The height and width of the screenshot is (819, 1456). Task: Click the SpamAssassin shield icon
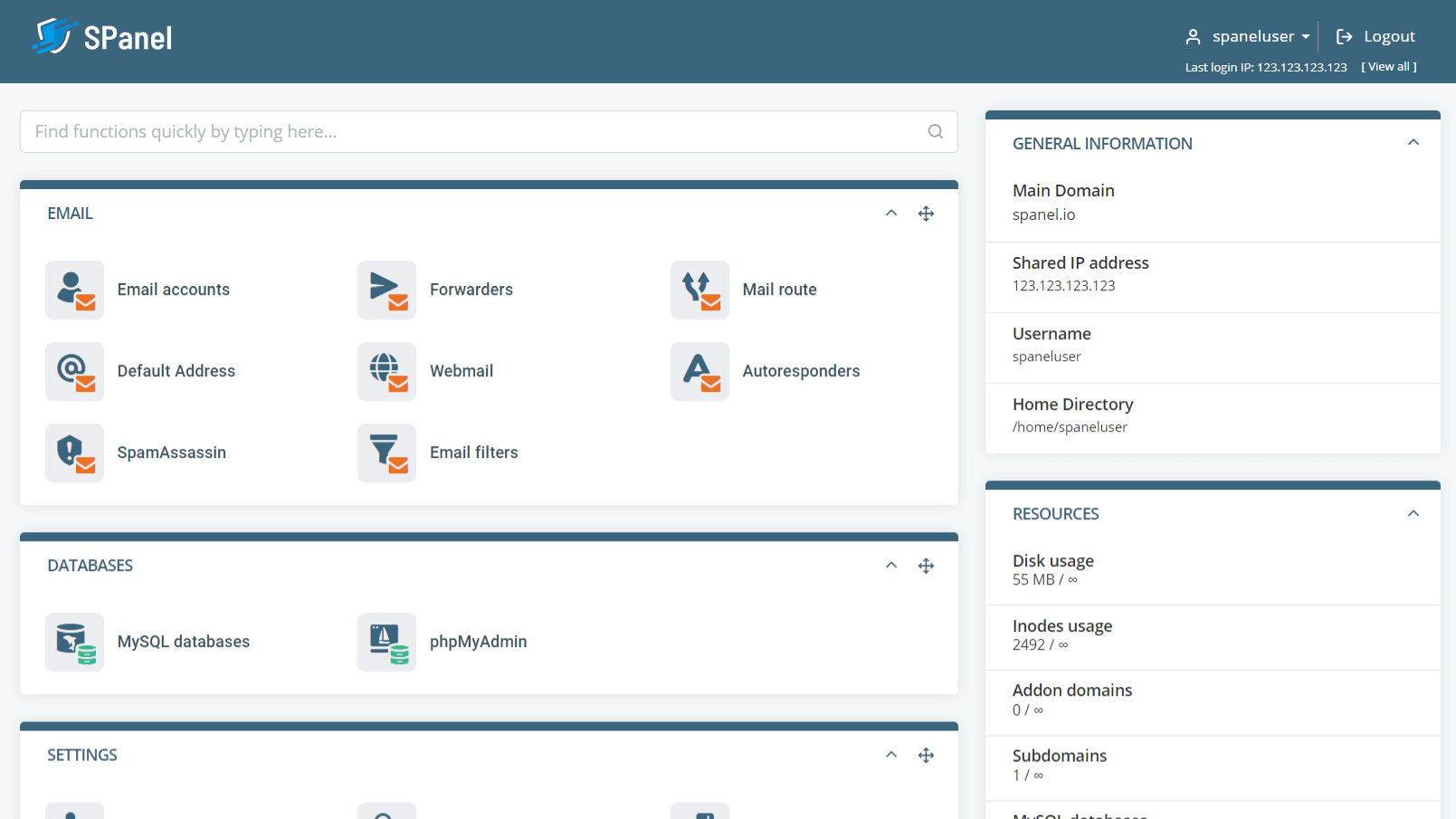(74, 452)
